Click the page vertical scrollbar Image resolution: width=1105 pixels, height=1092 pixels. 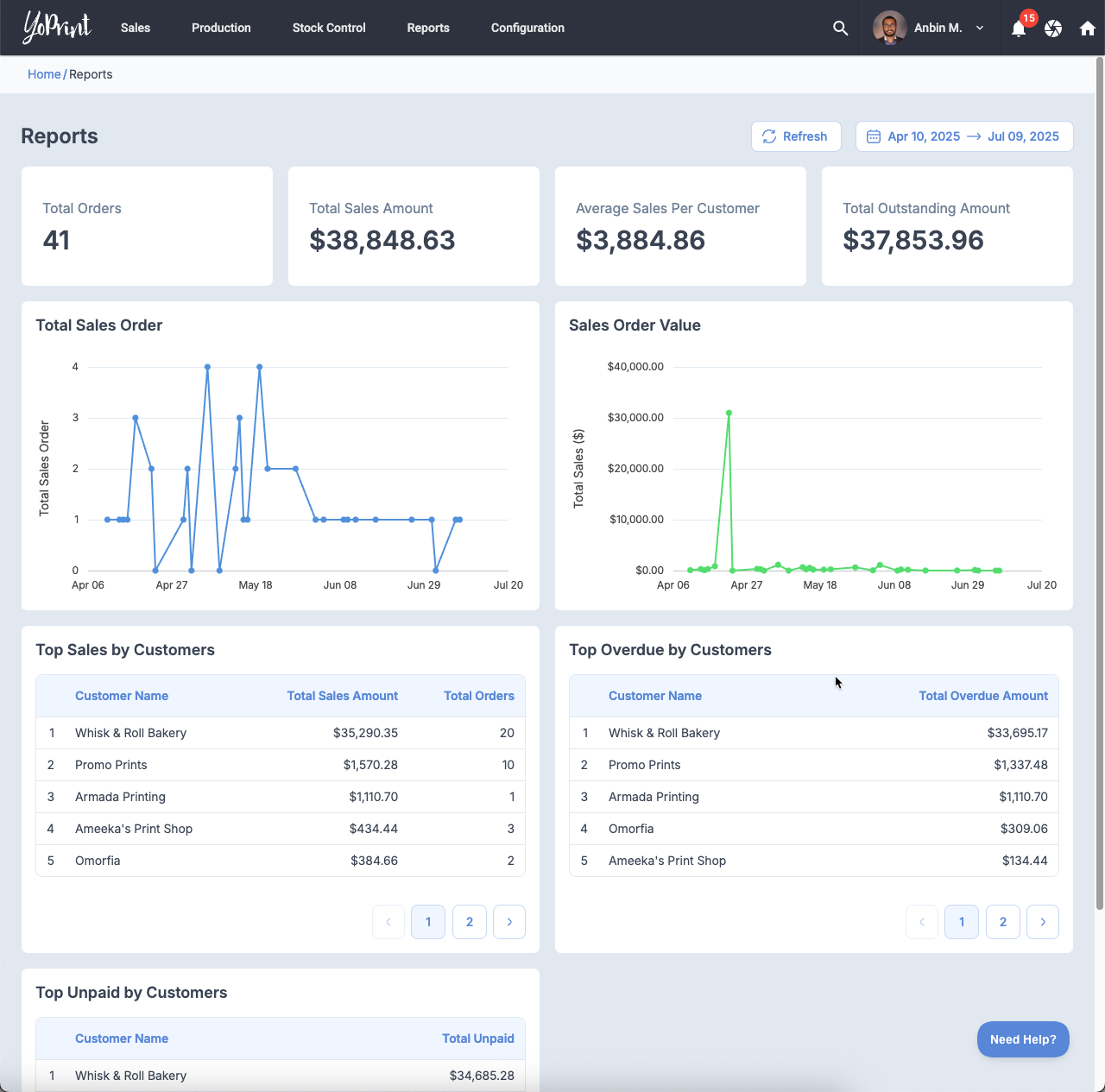(1099, 483)
